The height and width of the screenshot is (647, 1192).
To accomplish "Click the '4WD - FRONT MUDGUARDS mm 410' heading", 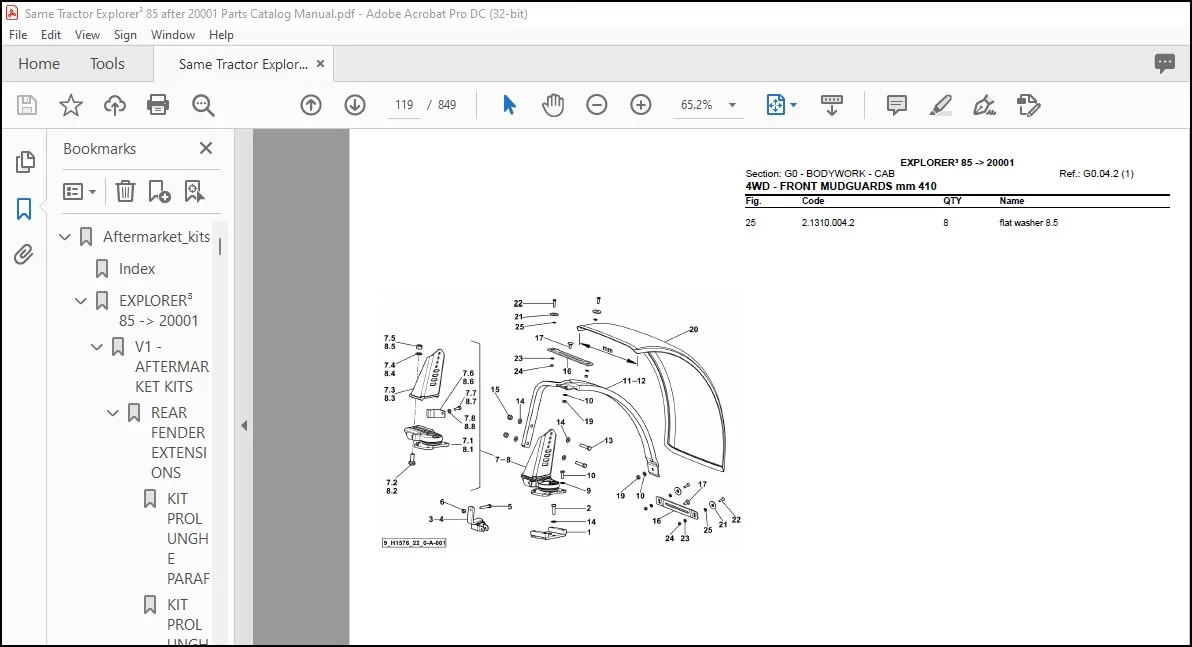I will coord(841,186).
